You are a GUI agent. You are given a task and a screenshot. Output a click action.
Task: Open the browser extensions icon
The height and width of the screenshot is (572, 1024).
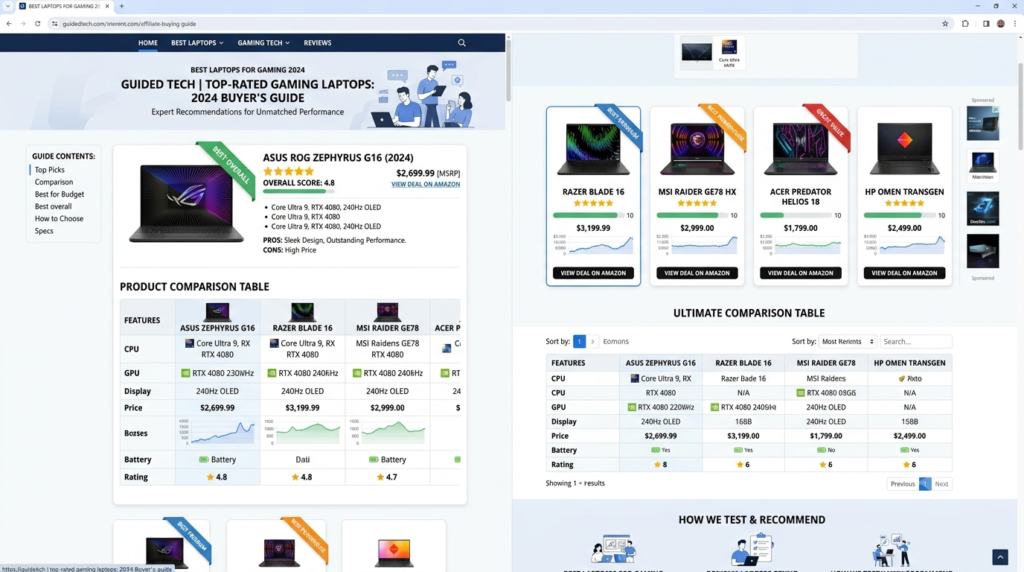click(x=965, y=24)
